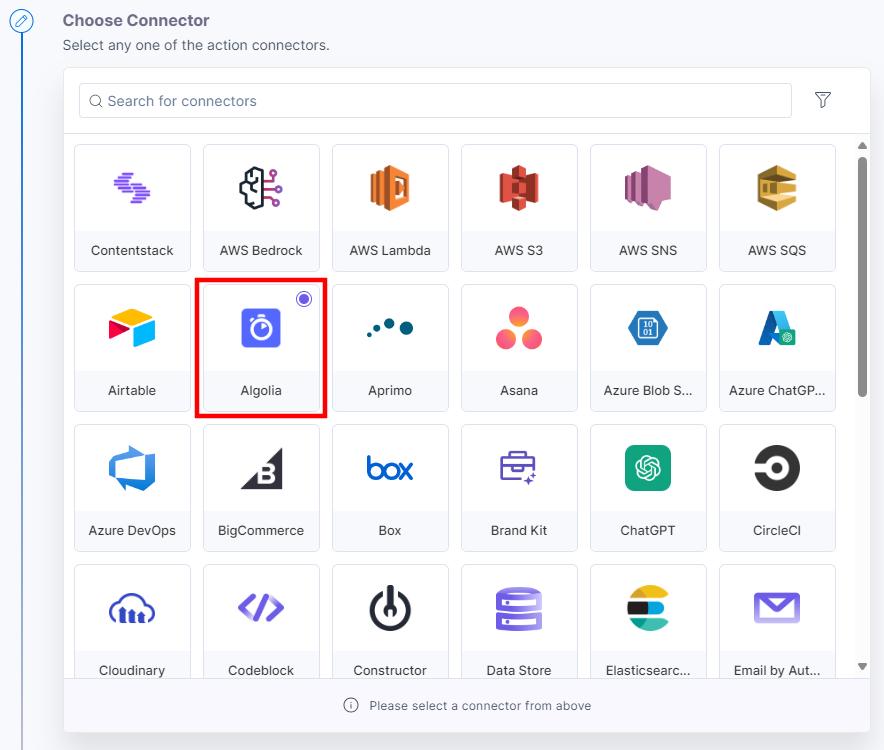Click the "Choose Connector" heading
Screen dimensions: 884x750
coord(136,20)
